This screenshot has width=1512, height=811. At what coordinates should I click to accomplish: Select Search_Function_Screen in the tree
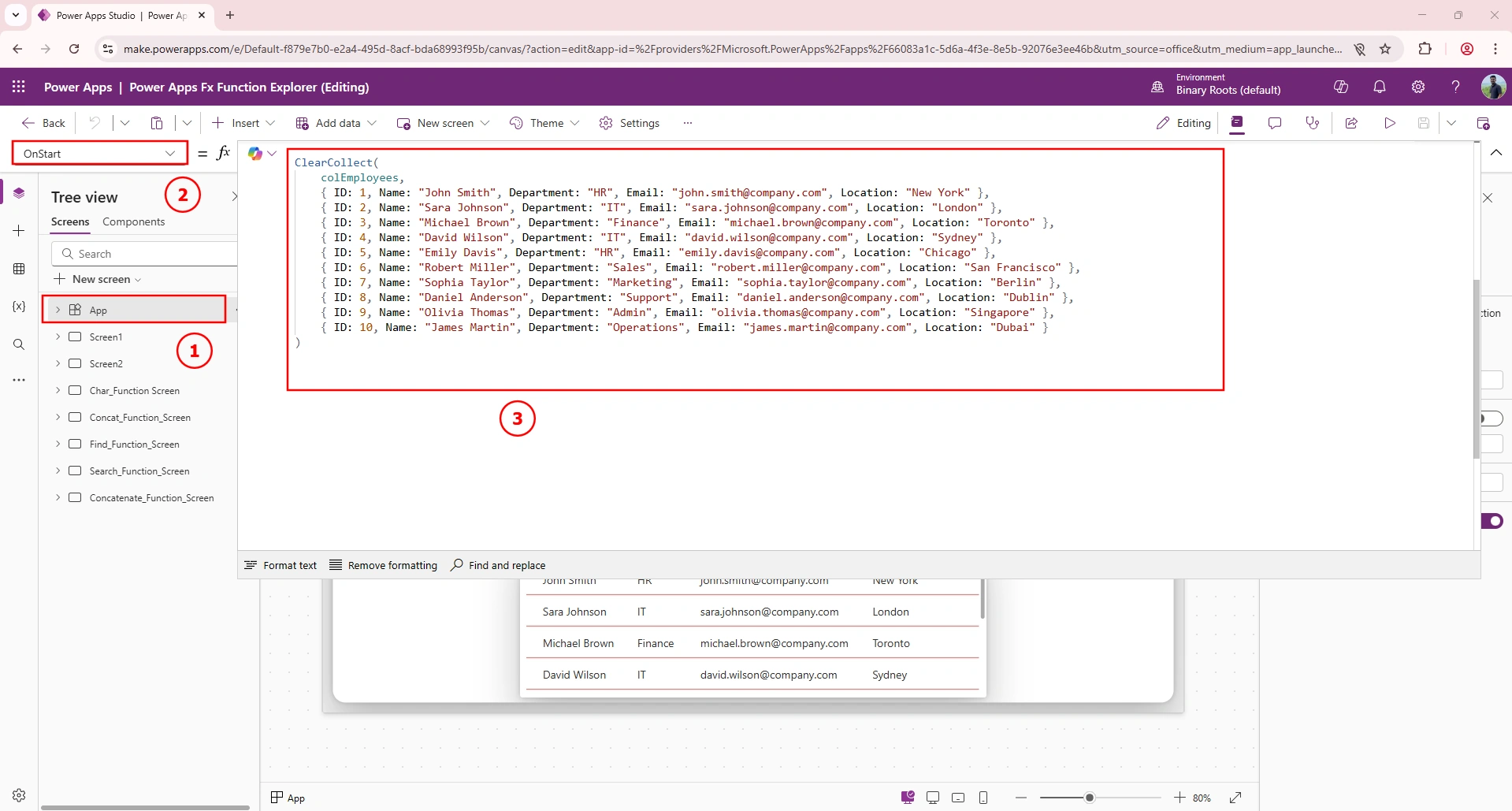coord(139,471)
